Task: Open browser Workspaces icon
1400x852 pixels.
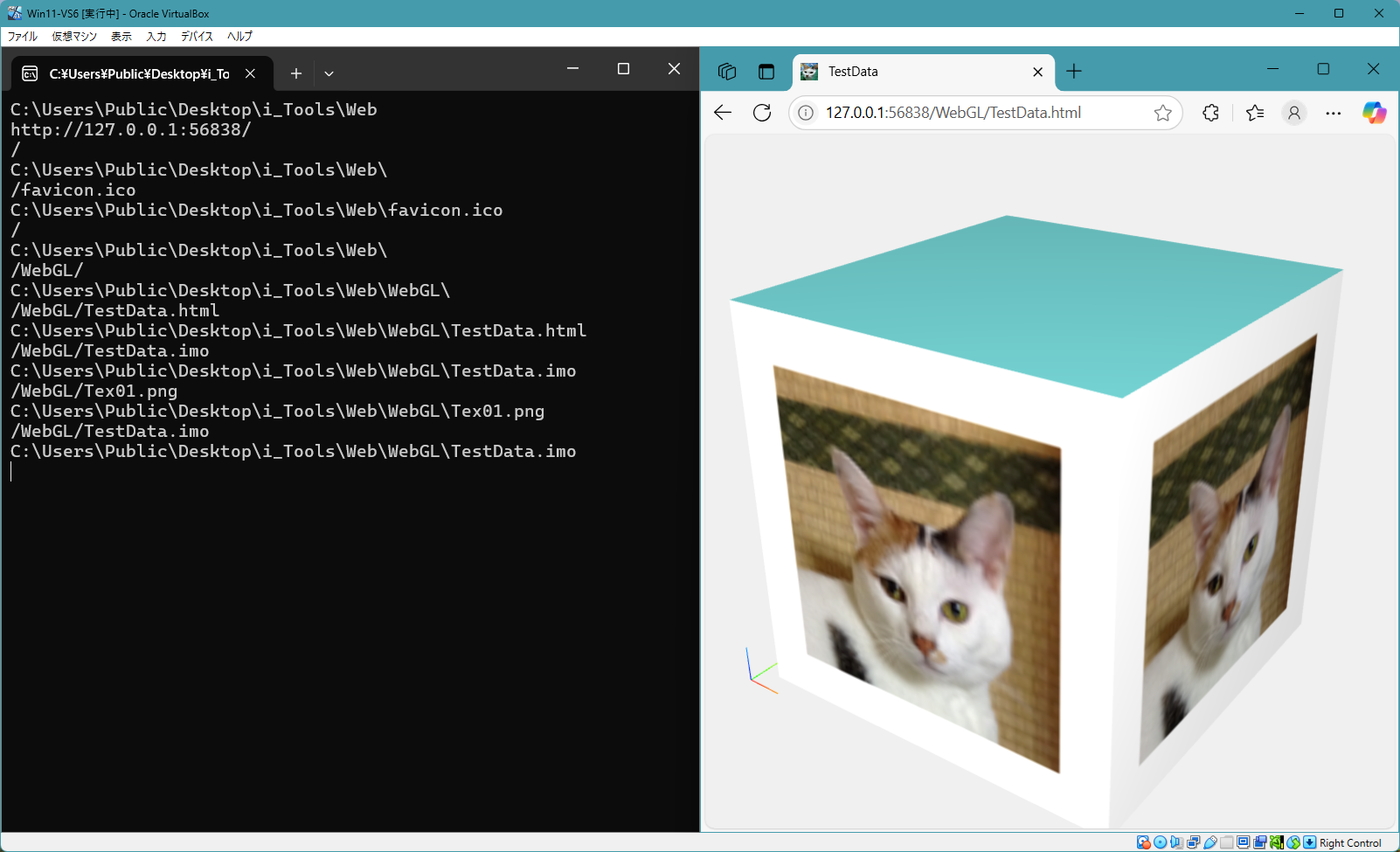Action: tap(727, 72)
